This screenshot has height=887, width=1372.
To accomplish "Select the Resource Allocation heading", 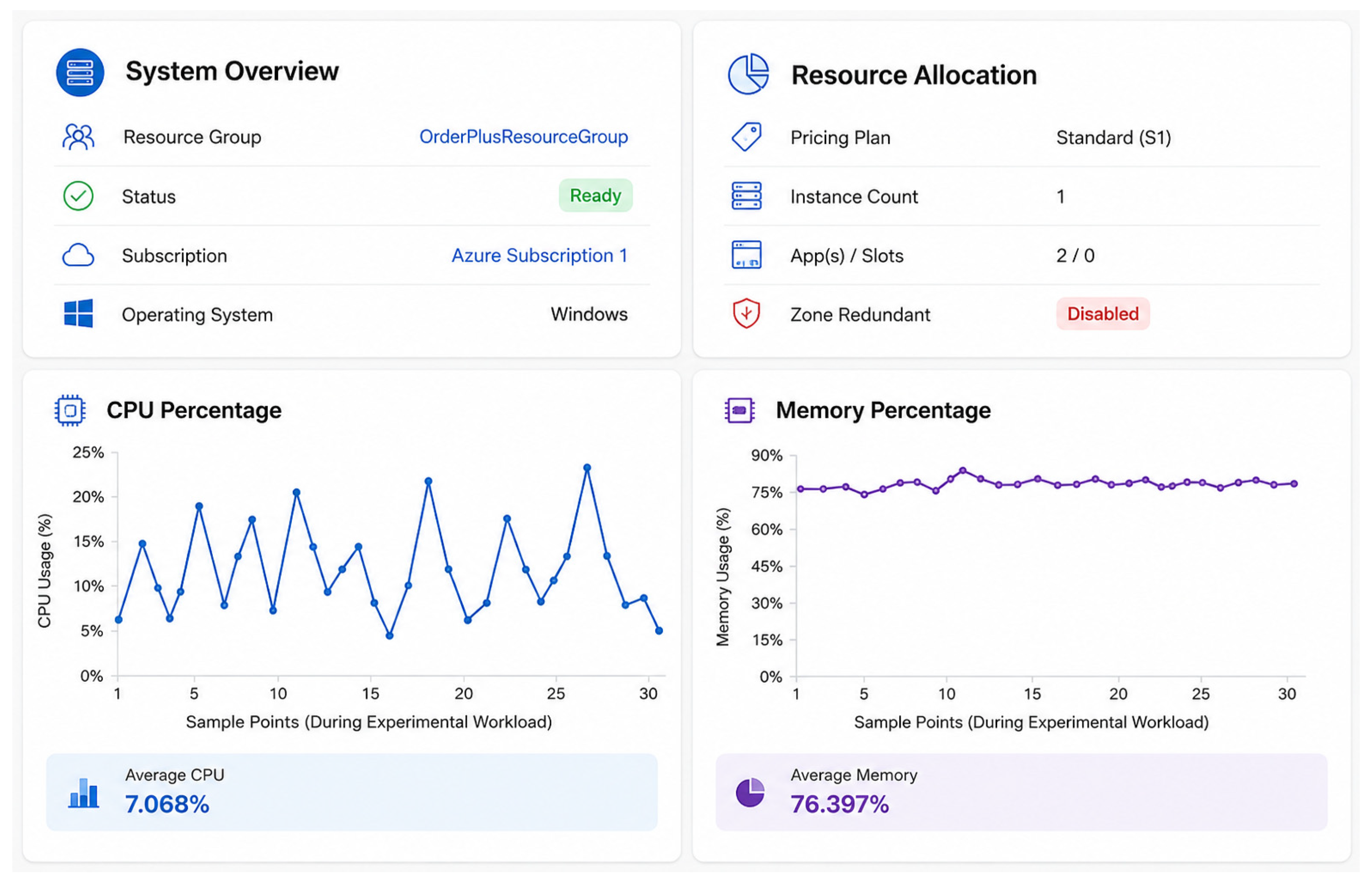I will 914,75.
